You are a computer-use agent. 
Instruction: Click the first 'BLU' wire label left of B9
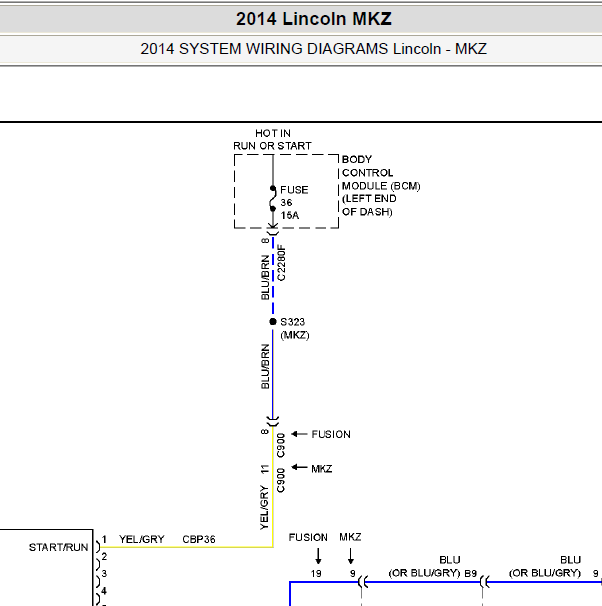[x=450, y=560]
